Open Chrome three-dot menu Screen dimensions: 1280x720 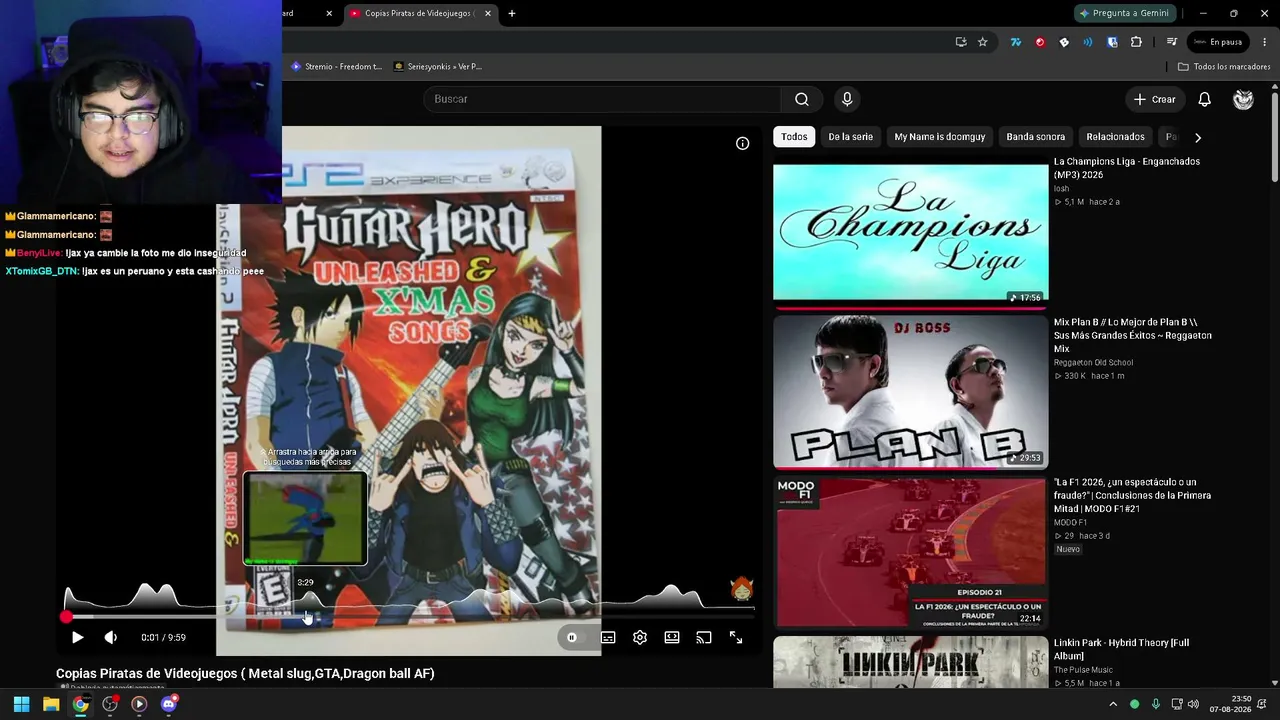(1265, 42)
